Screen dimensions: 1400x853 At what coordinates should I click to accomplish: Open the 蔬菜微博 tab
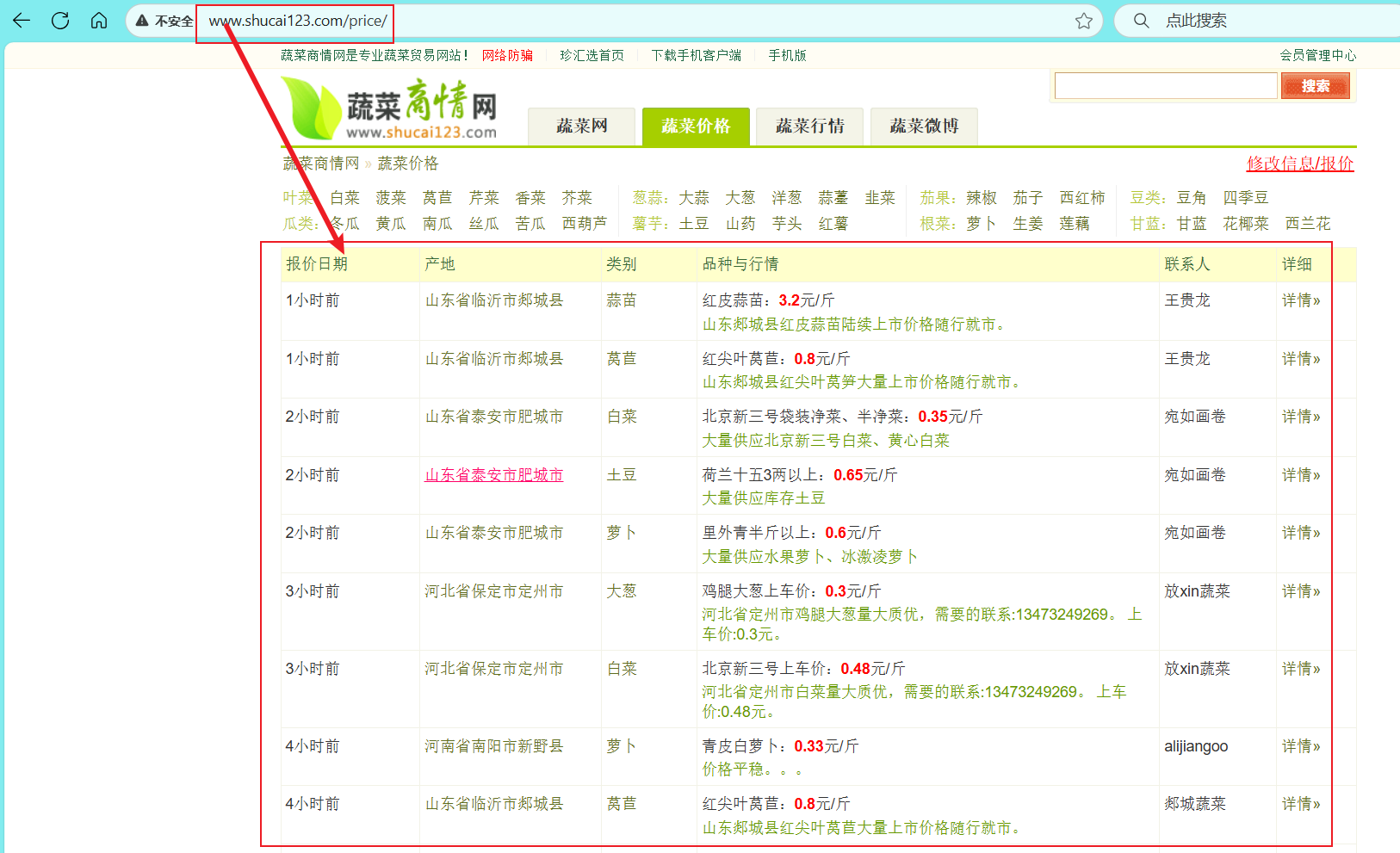click(923, 126)
